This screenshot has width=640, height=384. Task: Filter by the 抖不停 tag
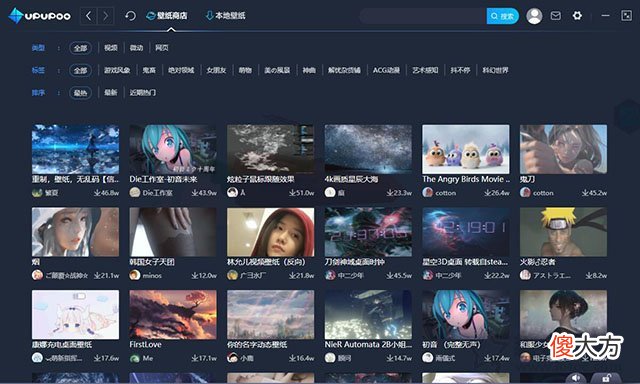pos(460,71)
